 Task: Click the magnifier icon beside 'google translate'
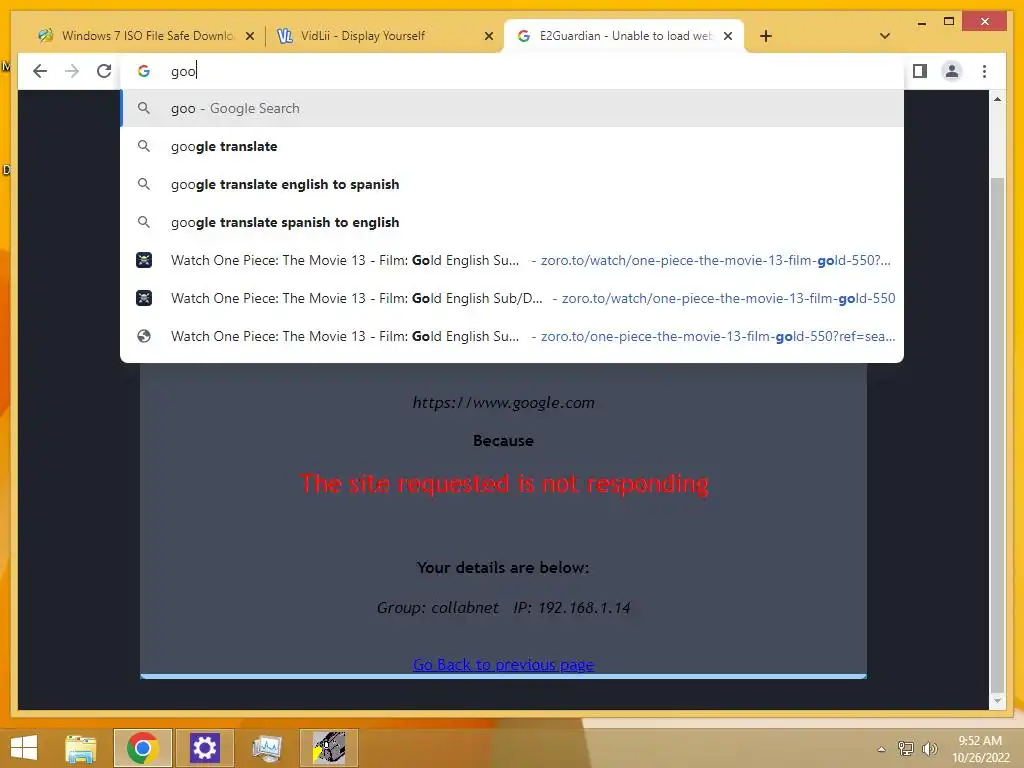pos(144,146)
